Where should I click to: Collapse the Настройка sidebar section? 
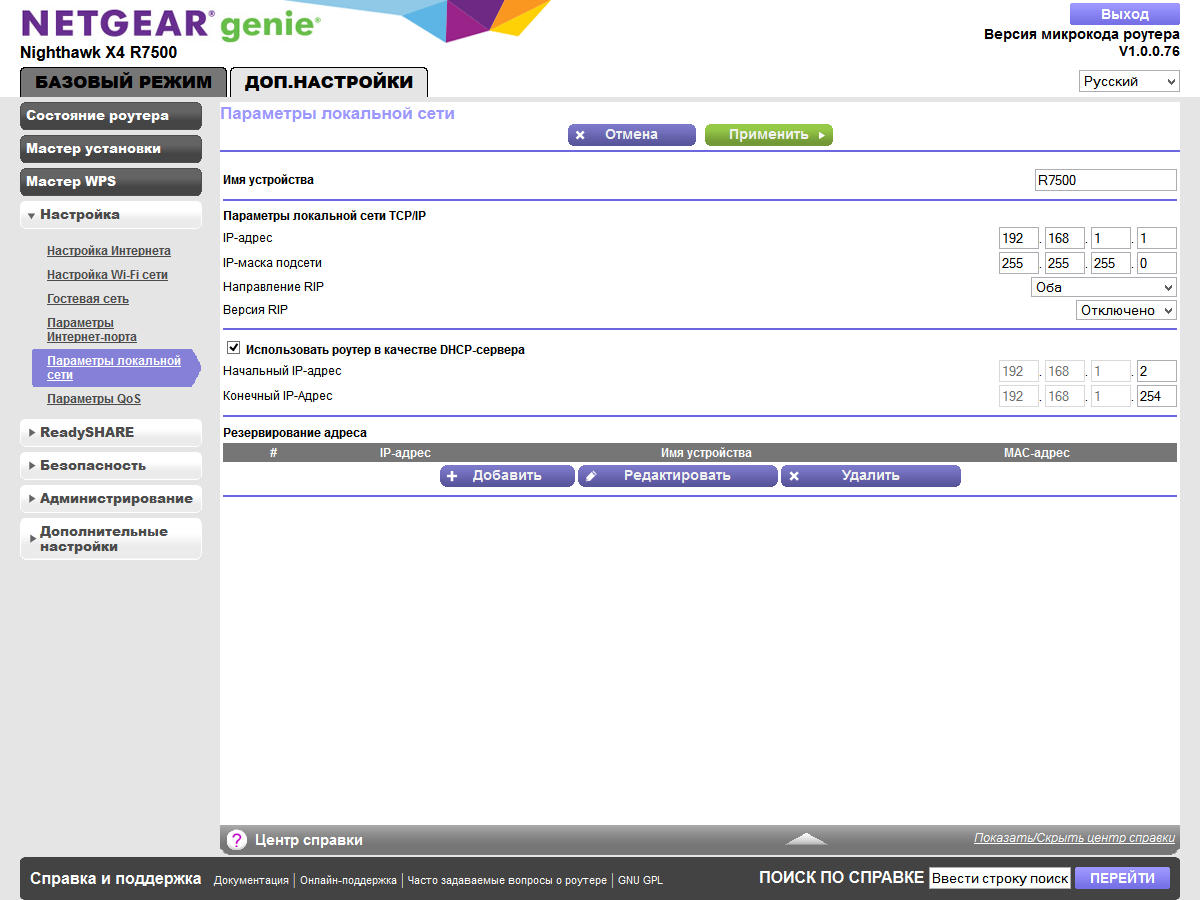pos(111,215)
